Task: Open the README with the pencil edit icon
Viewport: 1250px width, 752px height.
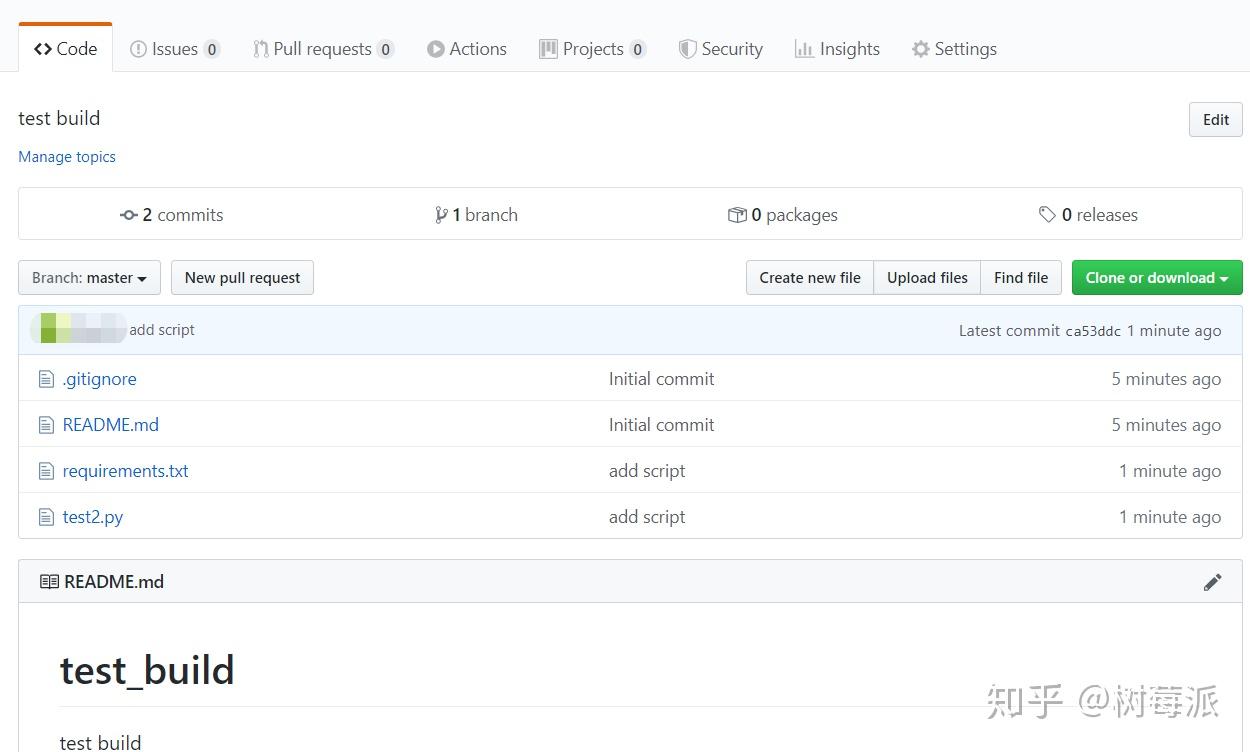Action: pyautogui.click(x=1213, y=581)
